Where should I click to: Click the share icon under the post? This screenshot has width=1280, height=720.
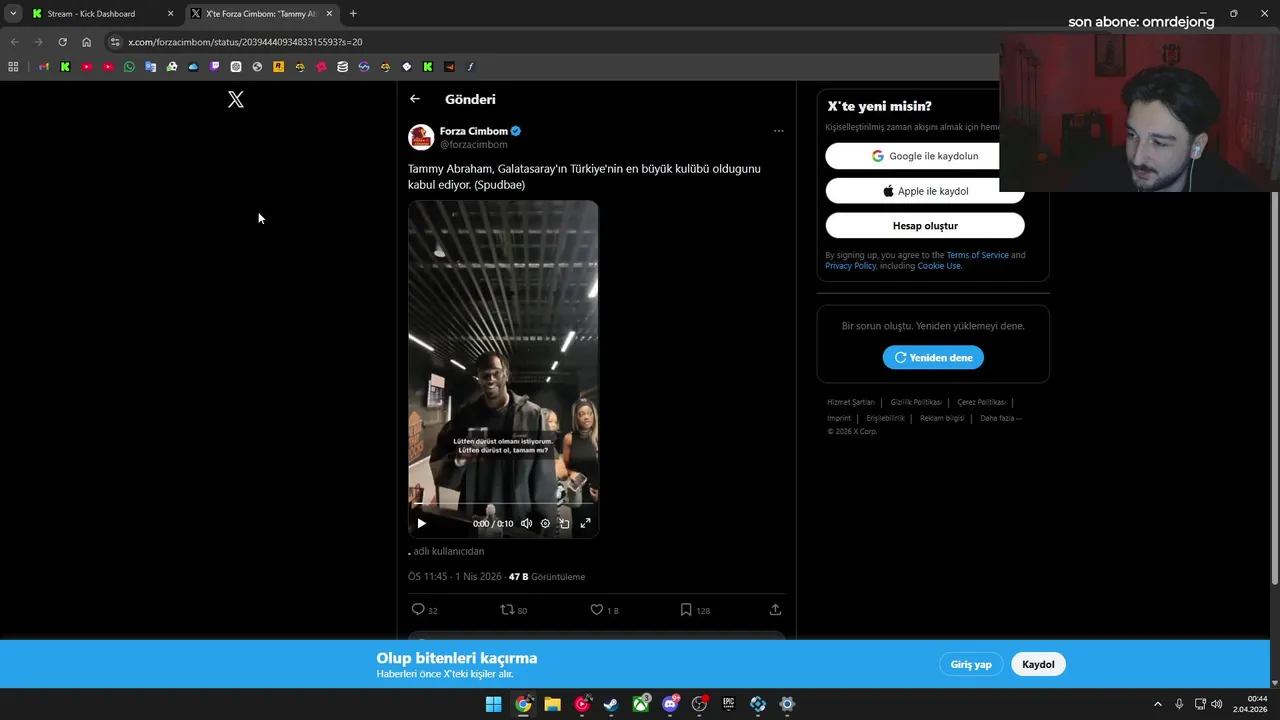(775, 609)
